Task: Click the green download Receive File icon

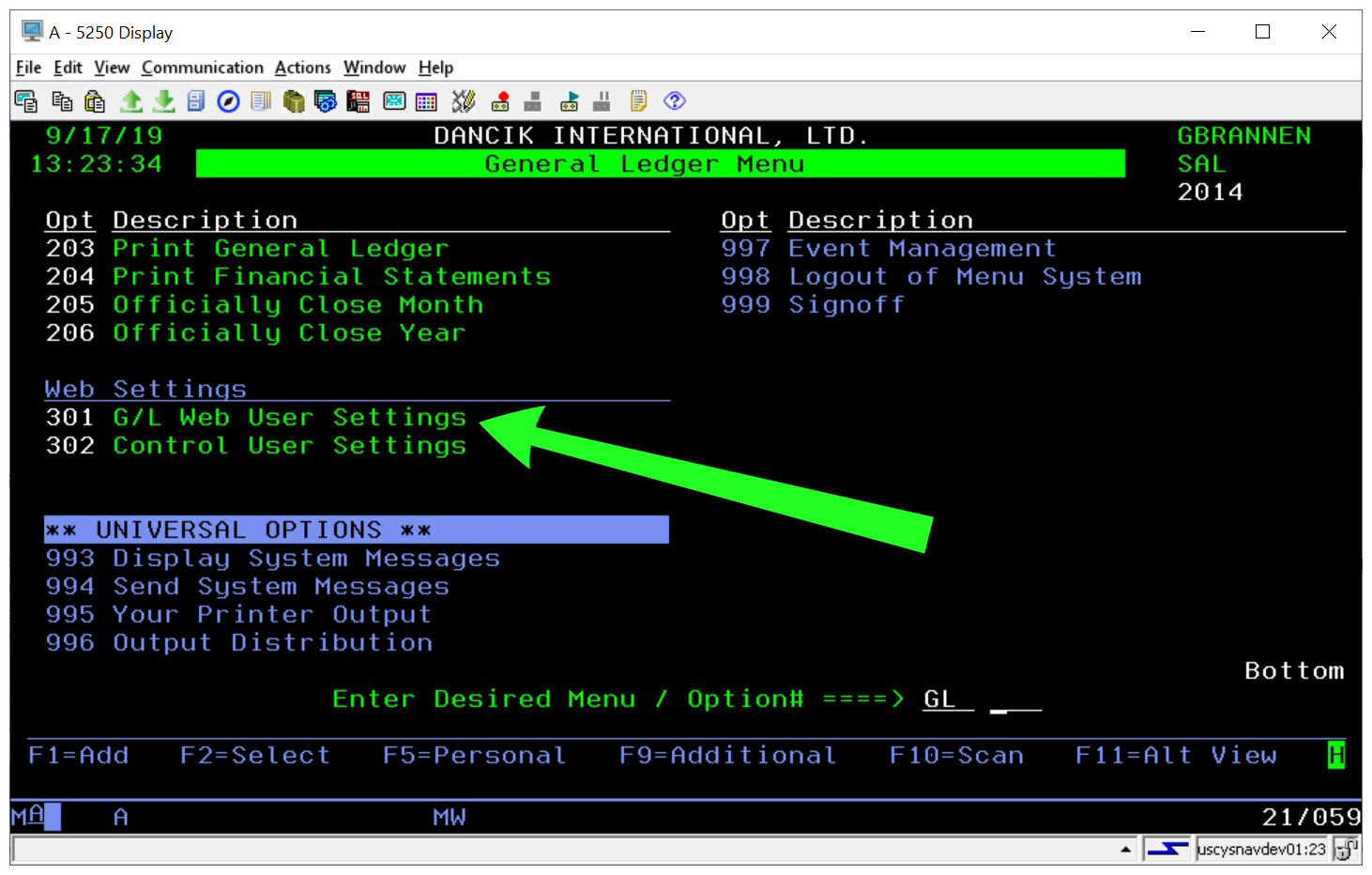Action: (164, 101)
